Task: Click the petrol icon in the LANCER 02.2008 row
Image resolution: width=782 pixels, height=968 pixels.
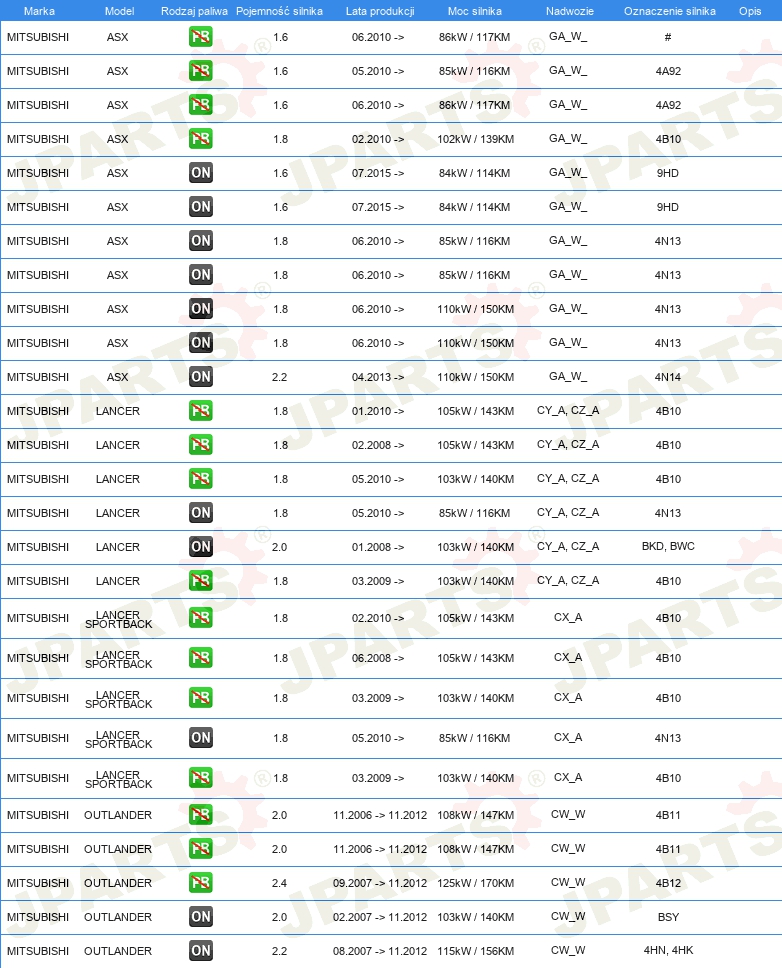Action: (201, 444)
